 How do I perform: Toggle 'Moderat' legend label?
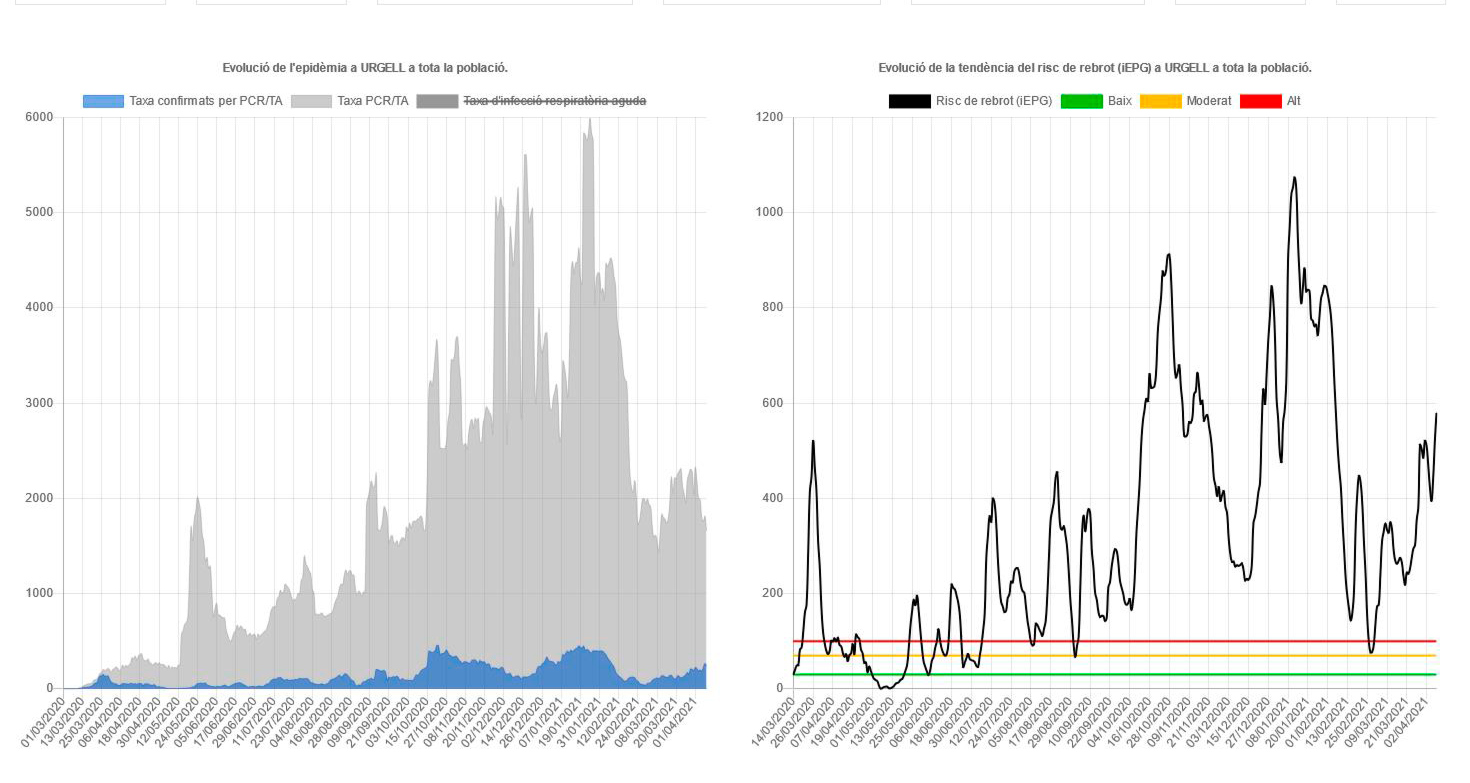(1208, 101)
